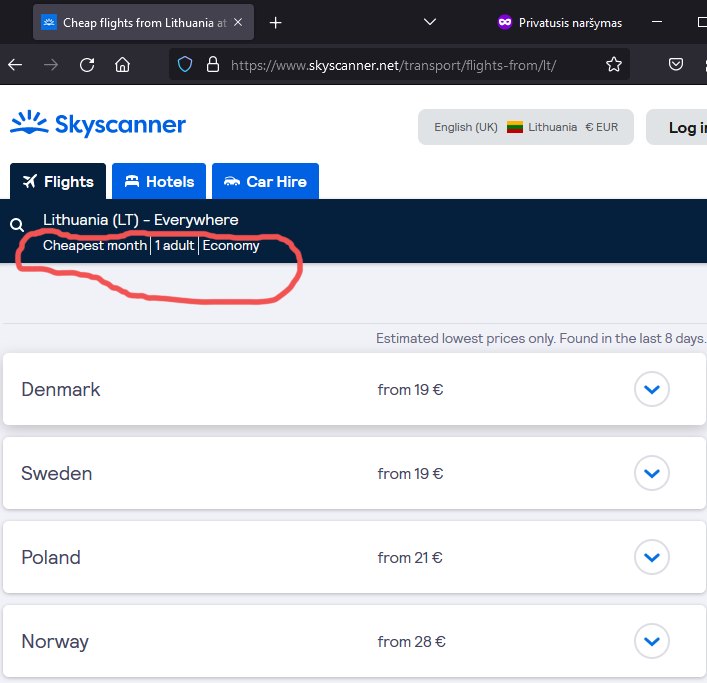The image size is (707, 683).
Task: Click the 1 adult option
Action: click(x=174, y=245)
